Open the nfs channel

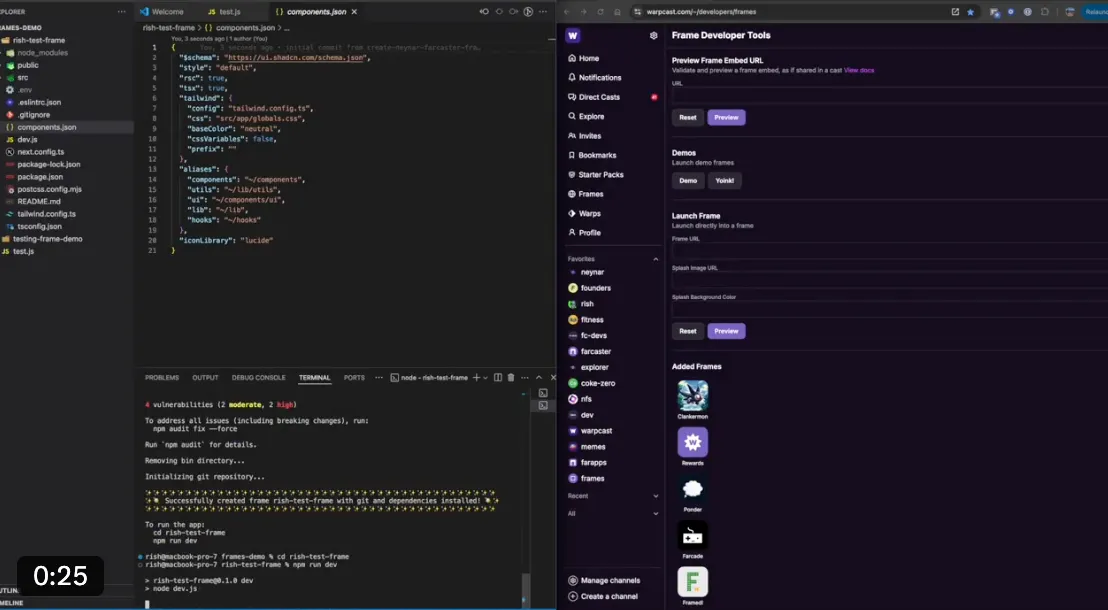point(580,399)
